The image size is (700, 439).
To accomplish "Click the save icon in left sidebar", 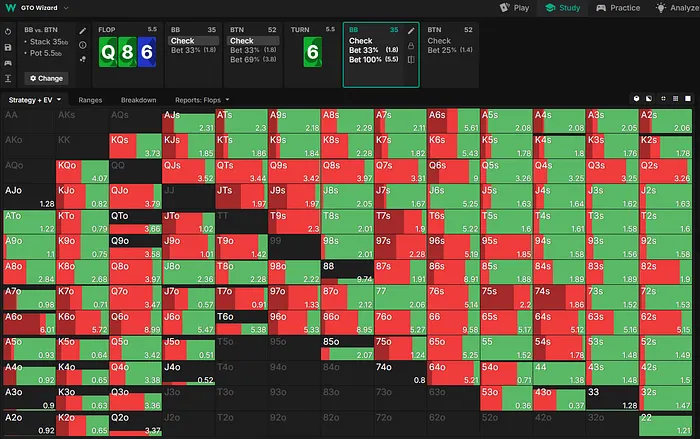I will point(8,47).
